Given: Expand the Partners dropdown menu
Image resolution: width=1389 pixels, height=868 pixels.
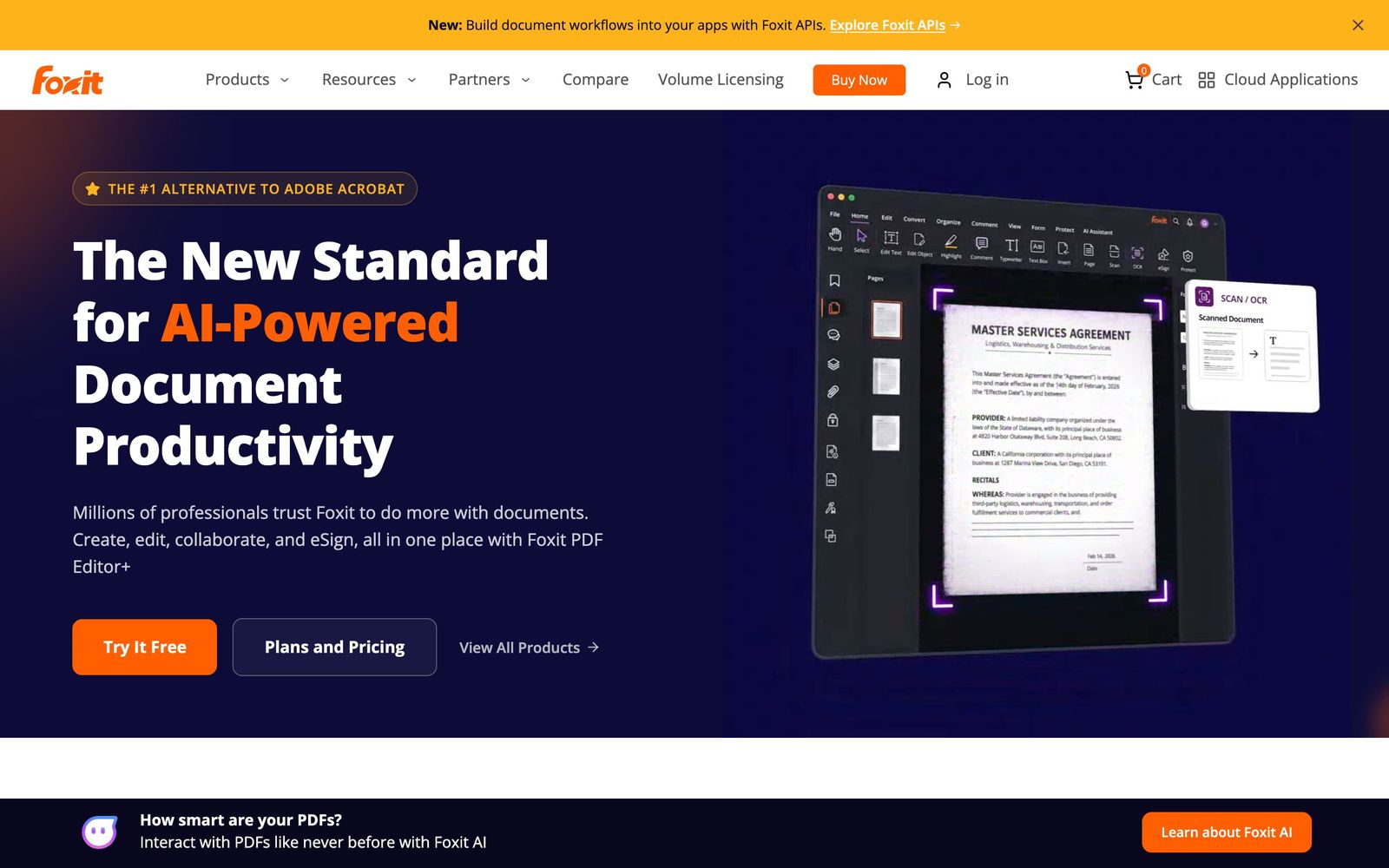Looking at the screenshot, I should click(x=489, y=80).
